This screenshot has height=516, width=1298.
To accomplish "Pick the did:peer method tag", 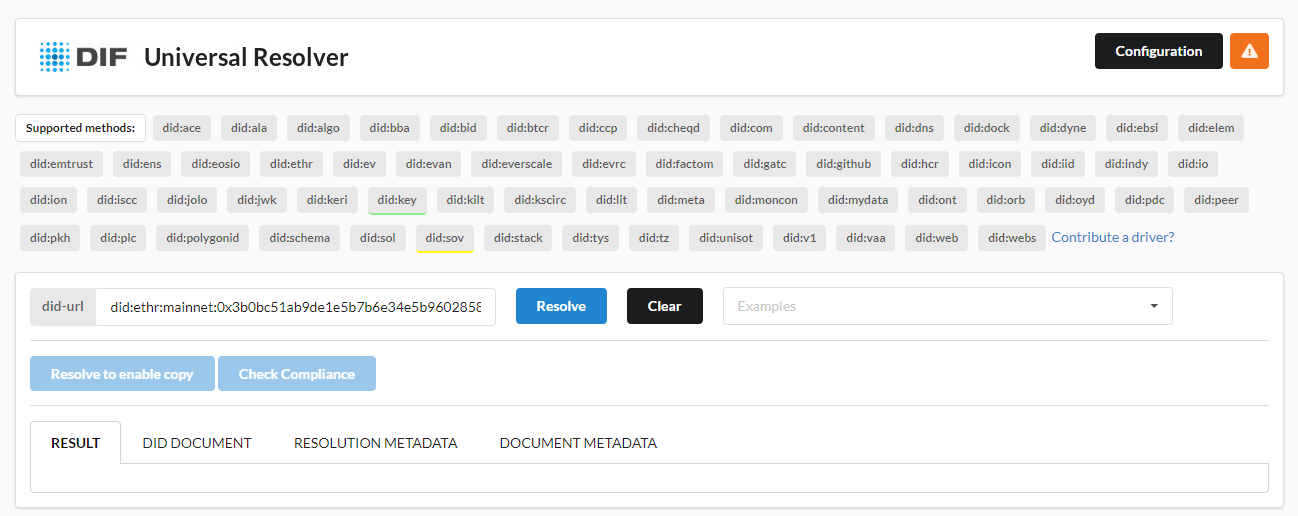I will tap(1216, 200).
